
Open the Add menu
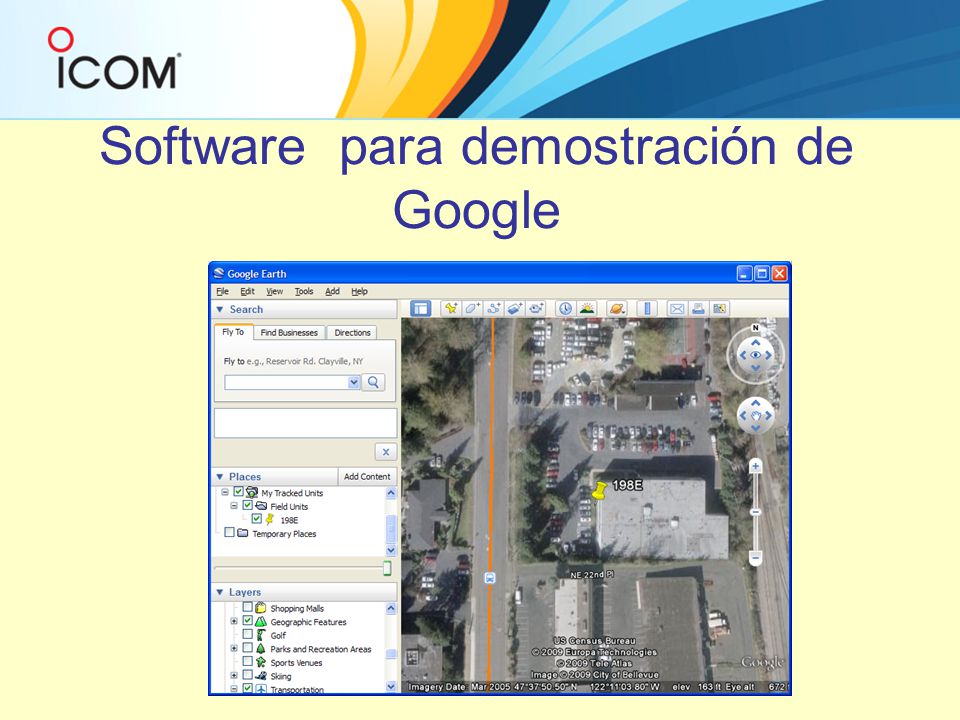[332, 291]
